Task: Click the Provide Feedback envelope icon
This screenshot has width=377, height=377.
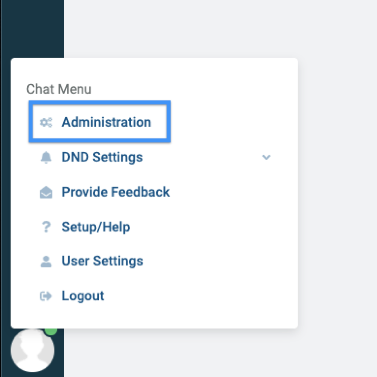Action: (x=46, y=192)
